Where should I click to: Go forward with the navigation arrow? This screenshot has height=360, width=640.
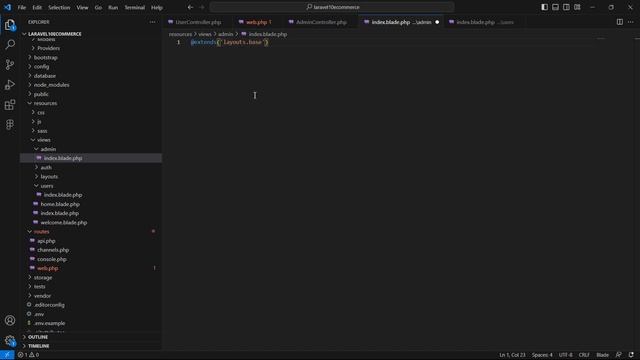tap(202, 7)
